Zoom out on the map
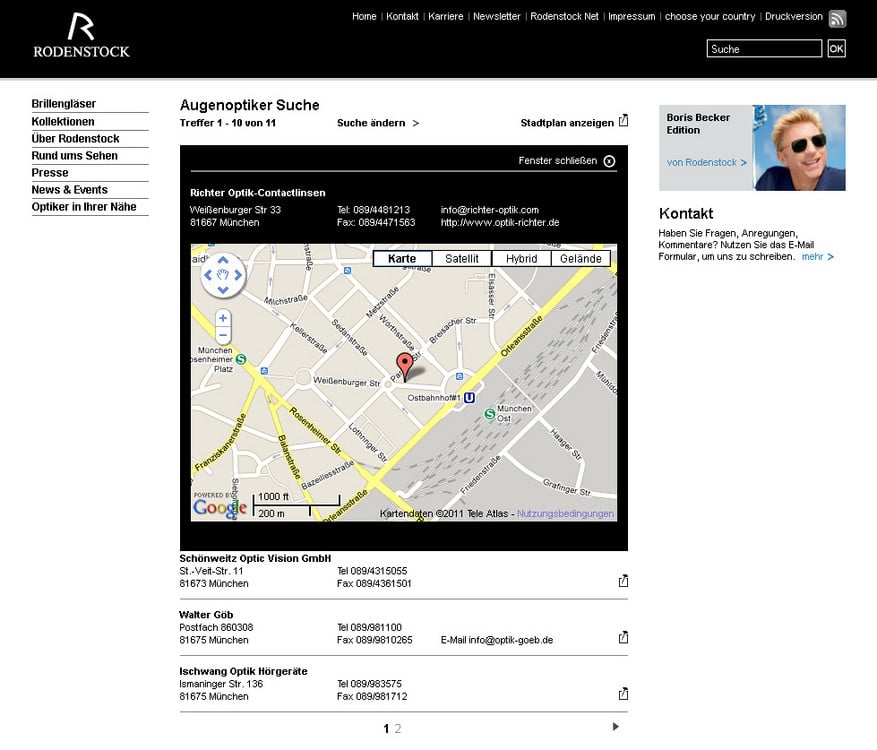Screen dimensions: 877x750 (x=223, y=335)
